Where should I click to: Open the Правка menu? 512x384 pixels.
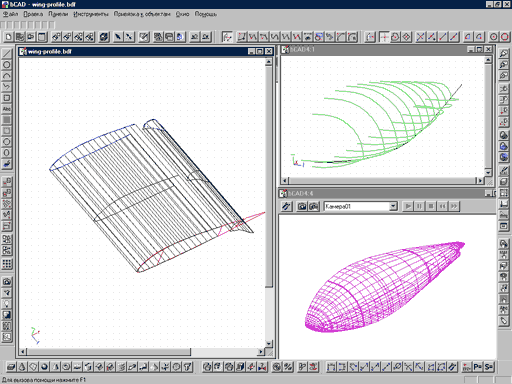[33, 14]
